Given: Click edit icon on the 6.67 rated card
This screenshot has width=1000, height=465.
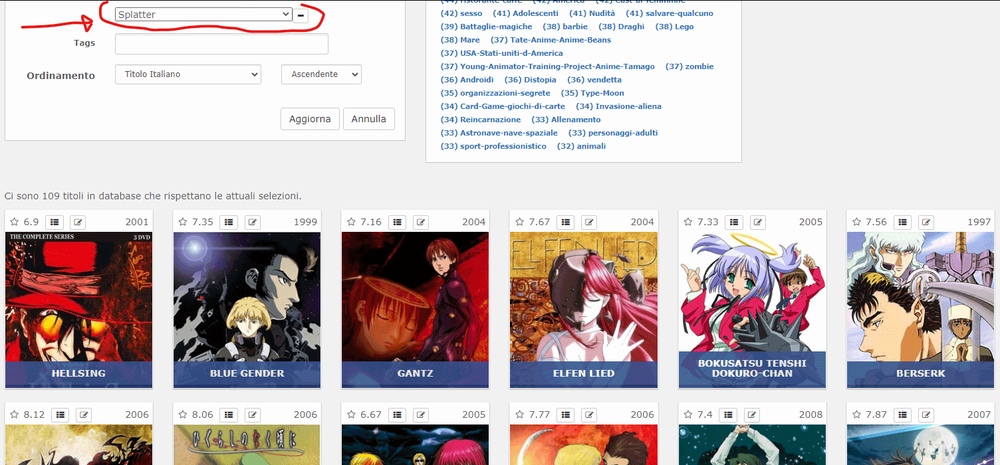Looking at the screenshot, I should 420,415.
